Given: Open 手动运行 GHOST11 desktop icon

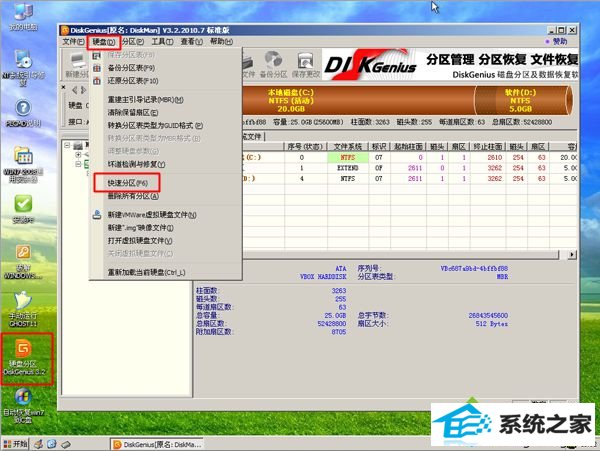Looking at the screenshot, I should [x=23, y=310].
